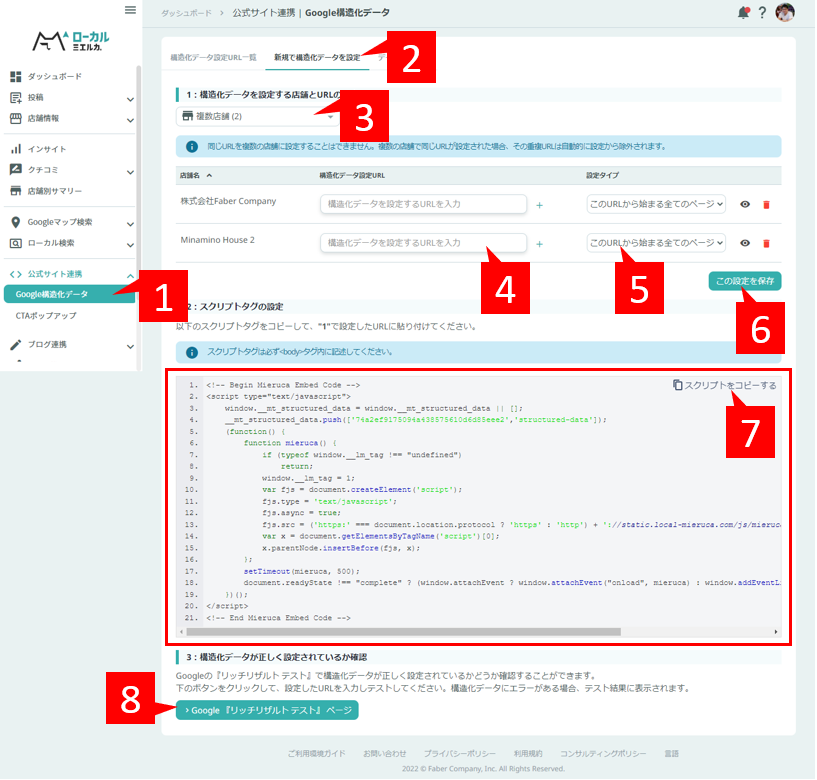
Task: Click the info icon in the body tag notice
Action: 192,353
